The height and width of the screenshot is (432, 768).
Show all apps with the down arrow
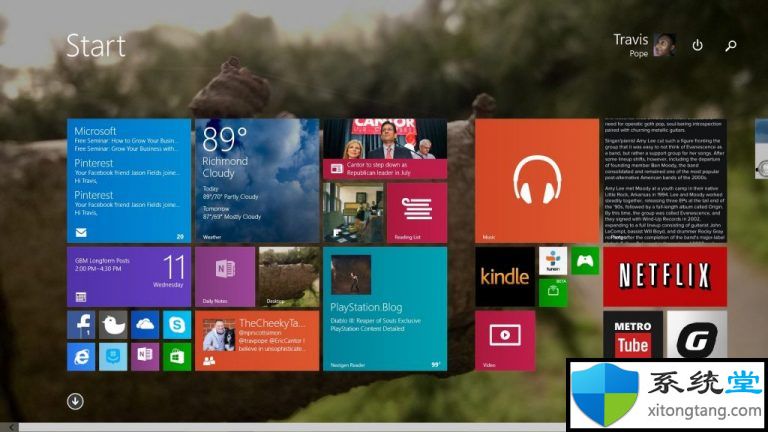(75, 401)
